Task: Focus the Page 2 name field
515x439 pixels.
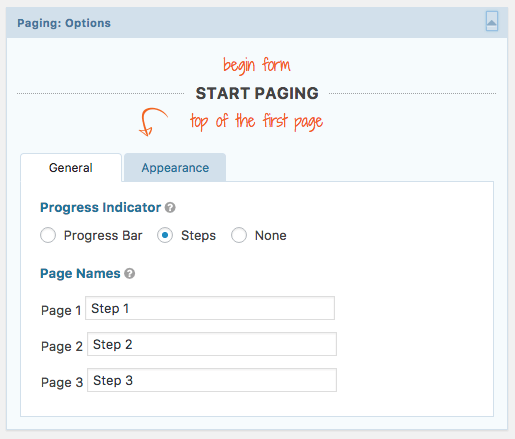Action: click(x=212, y=344)
